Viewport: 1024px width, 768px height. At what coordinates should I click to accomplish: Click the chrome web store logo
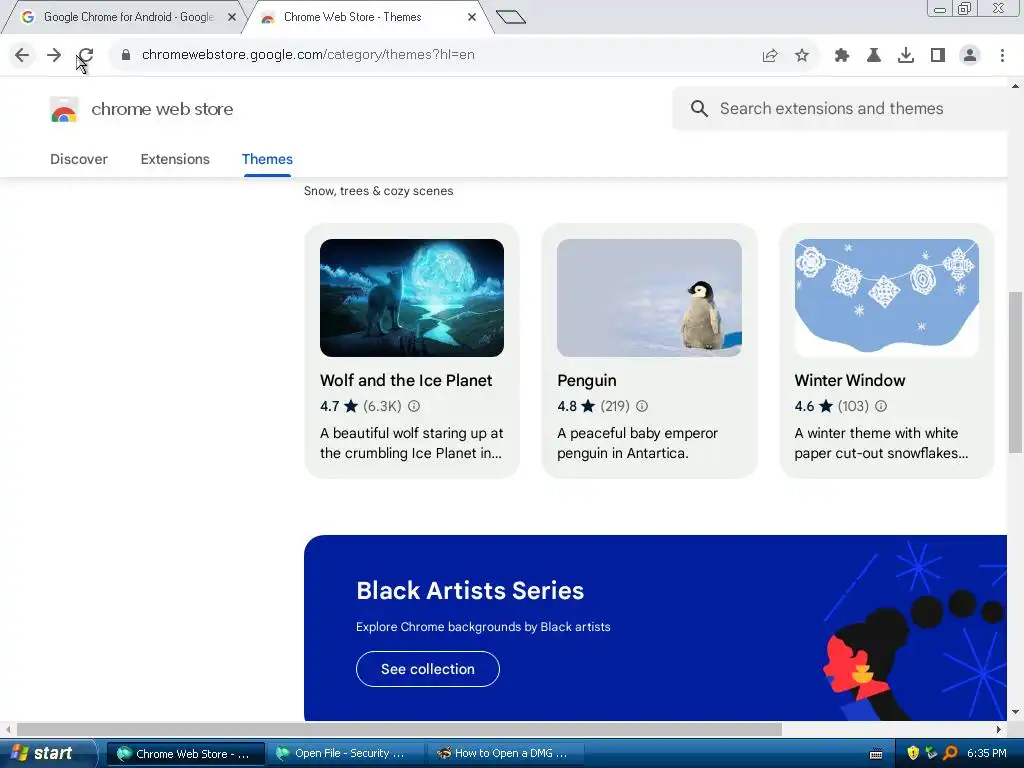[x=64, y=109]
